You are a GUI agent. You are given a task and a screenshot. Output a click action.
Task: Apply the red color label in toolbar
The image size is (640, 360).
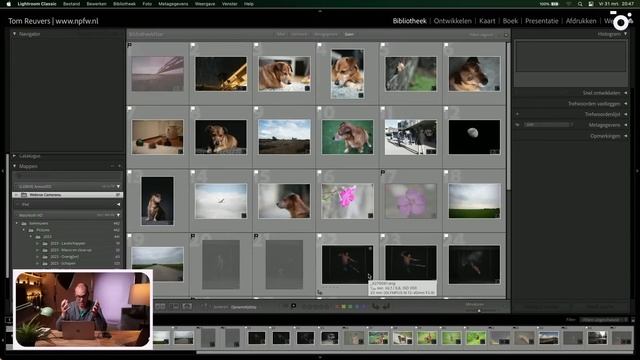(338, 307)
